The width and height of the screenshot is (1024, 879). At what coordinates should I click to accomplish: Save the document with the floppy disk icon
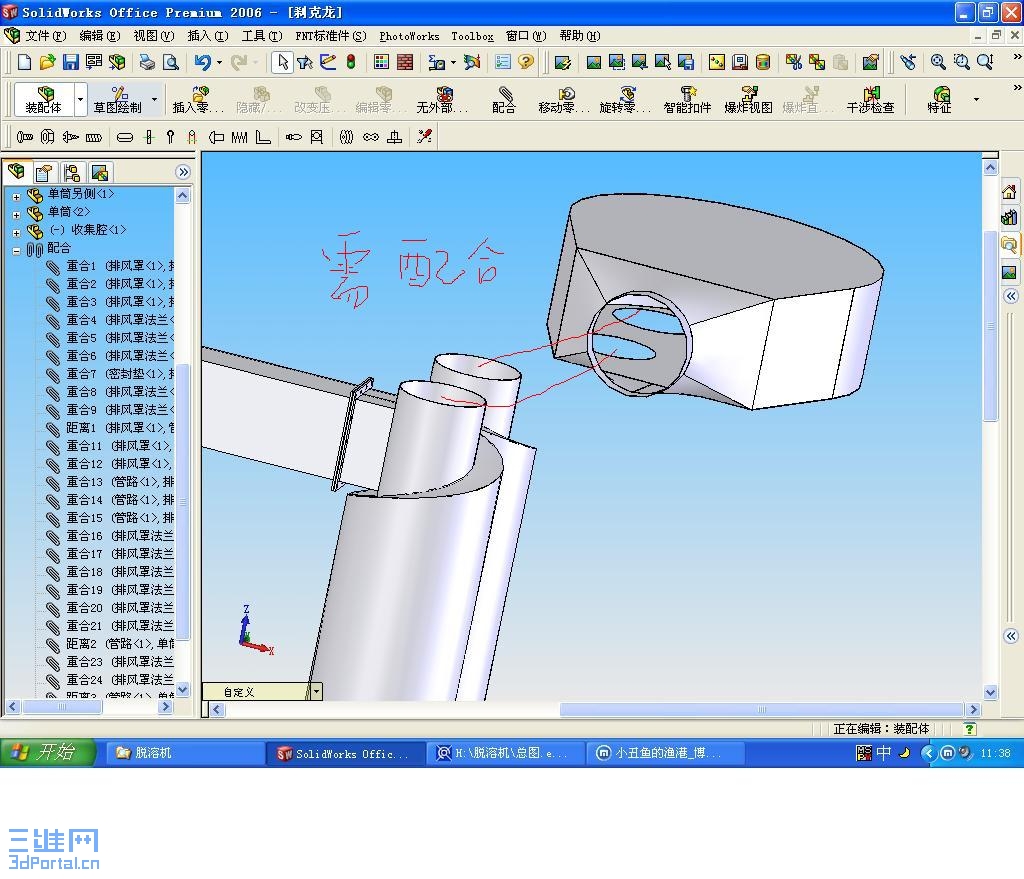(x=70, y=62)
